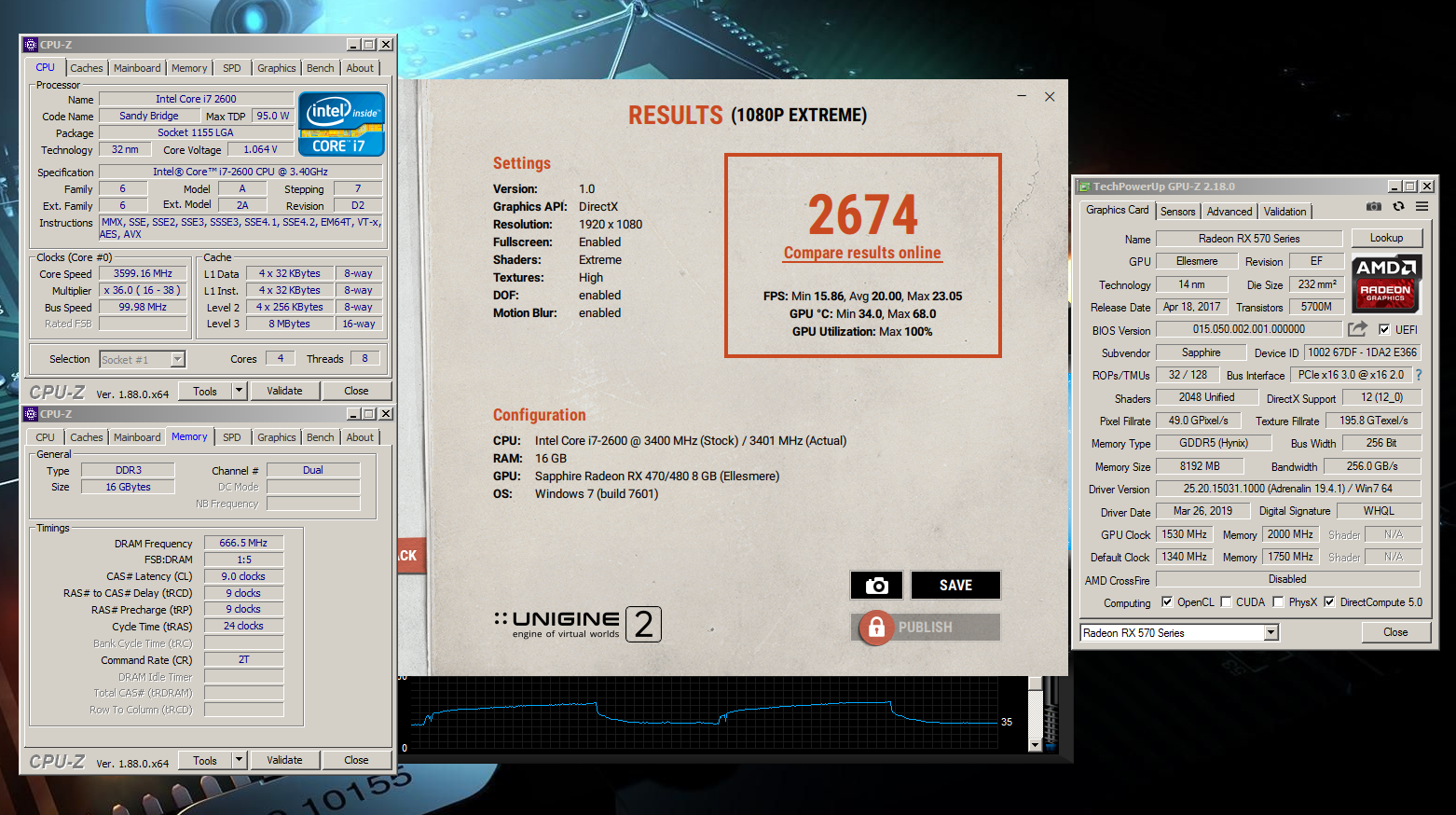Click Close button in top CPU-Z window

pyautogui.click(x=356, y=391)
